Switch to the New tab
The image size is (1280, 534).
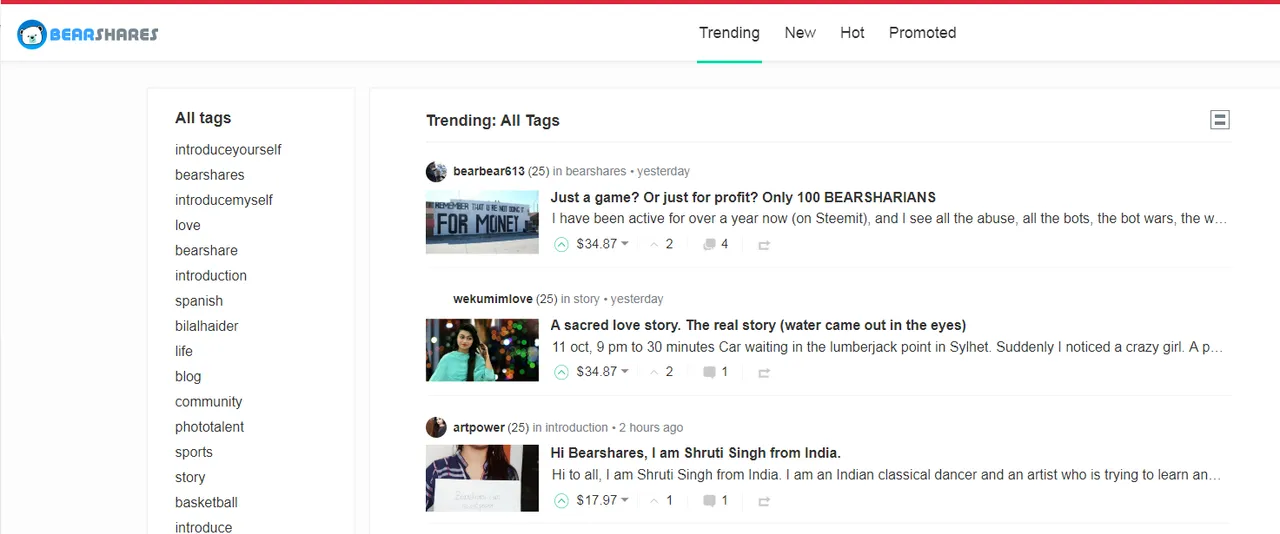tap(800, 33)
